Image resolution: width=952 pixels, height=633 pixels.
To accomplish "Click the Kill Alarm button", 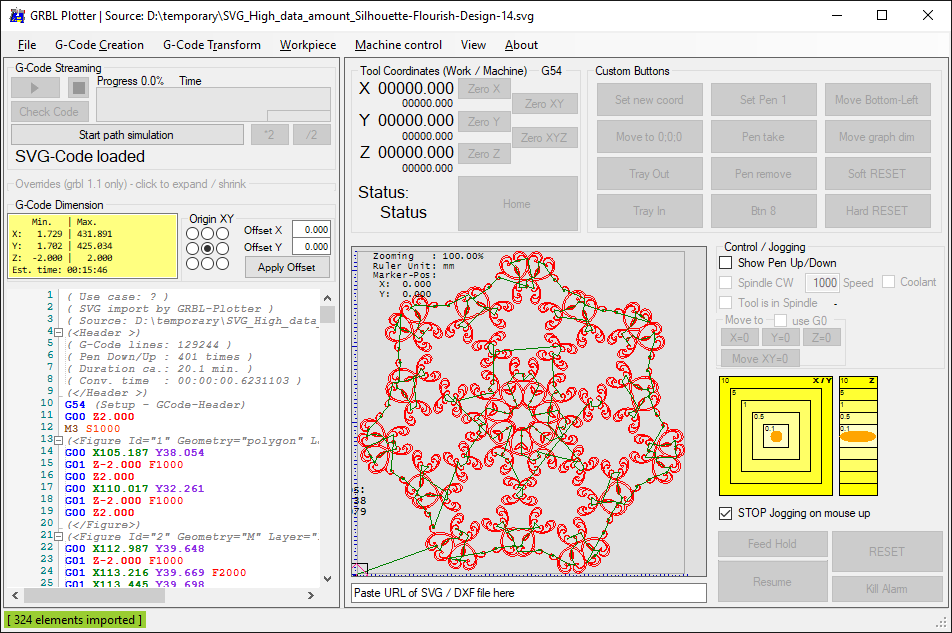I will coord(886,589).
